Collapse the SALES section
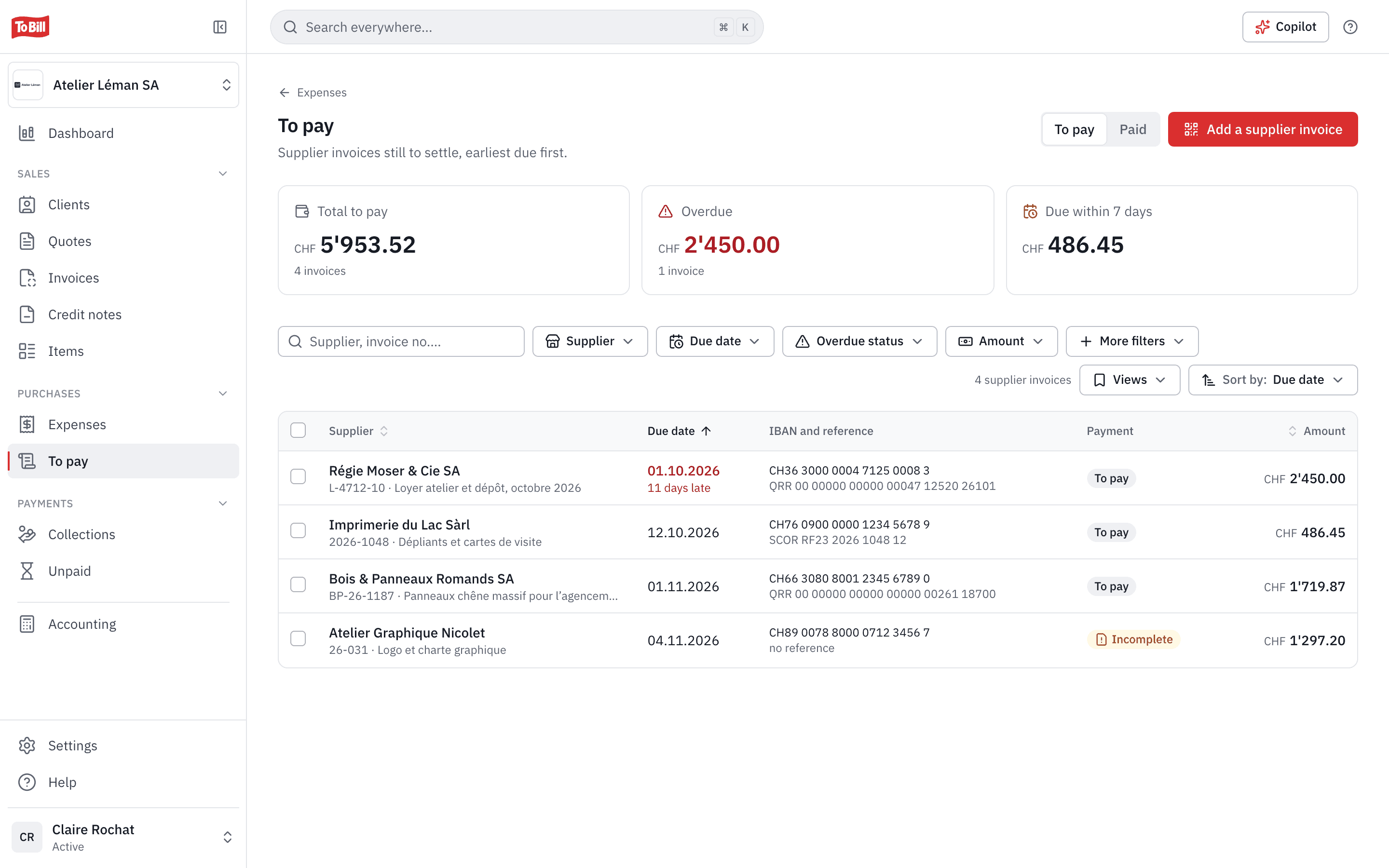This screenshot has height=868, width=1389. point(223,174)
